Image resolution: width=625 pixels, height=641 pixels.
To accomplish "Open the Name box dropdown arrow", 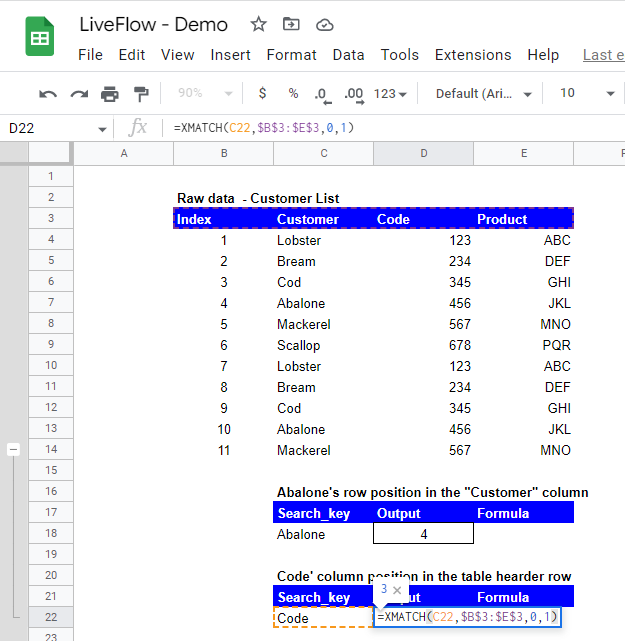I will click(x=102, y=129).
